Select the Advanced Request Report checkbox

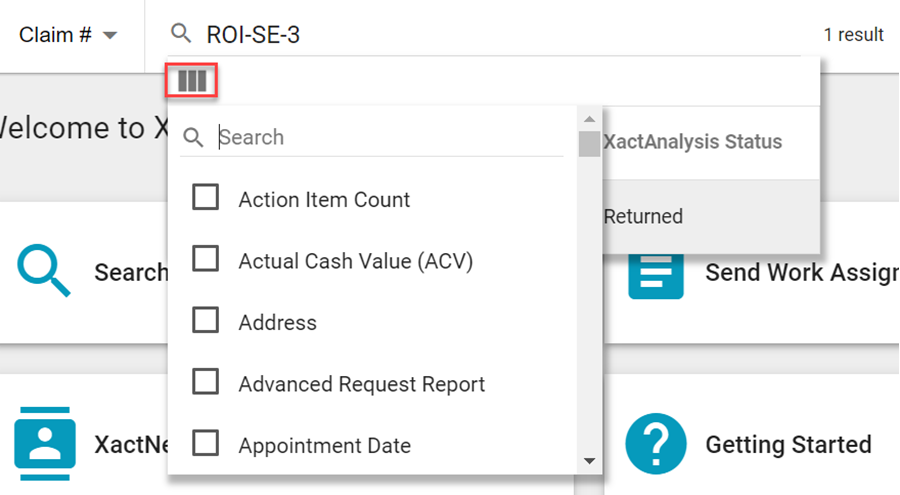(x=206, y=383)
